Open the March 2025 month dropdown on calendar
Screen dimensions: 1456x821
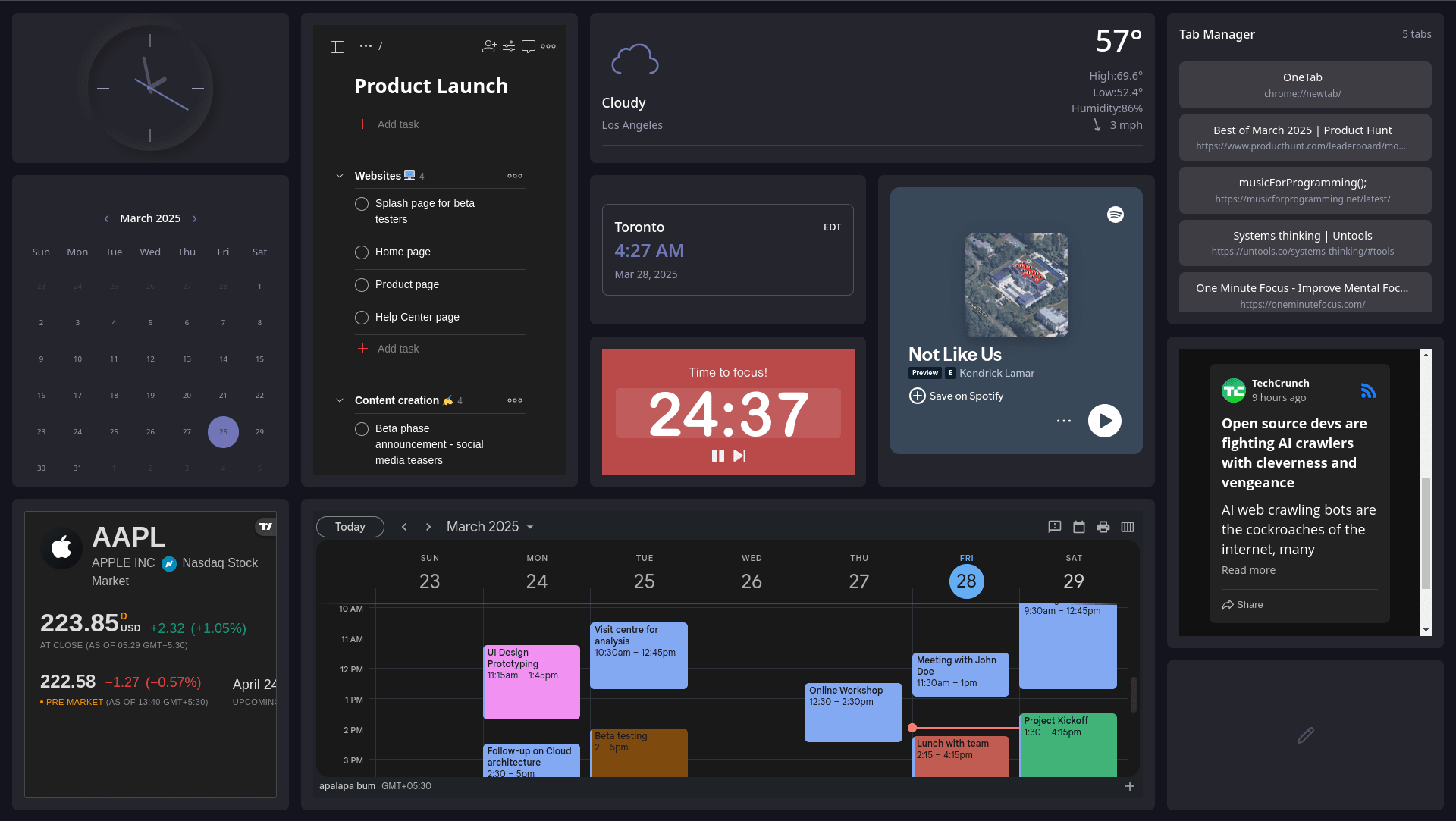pyautogui.click(x=489, y=526)
